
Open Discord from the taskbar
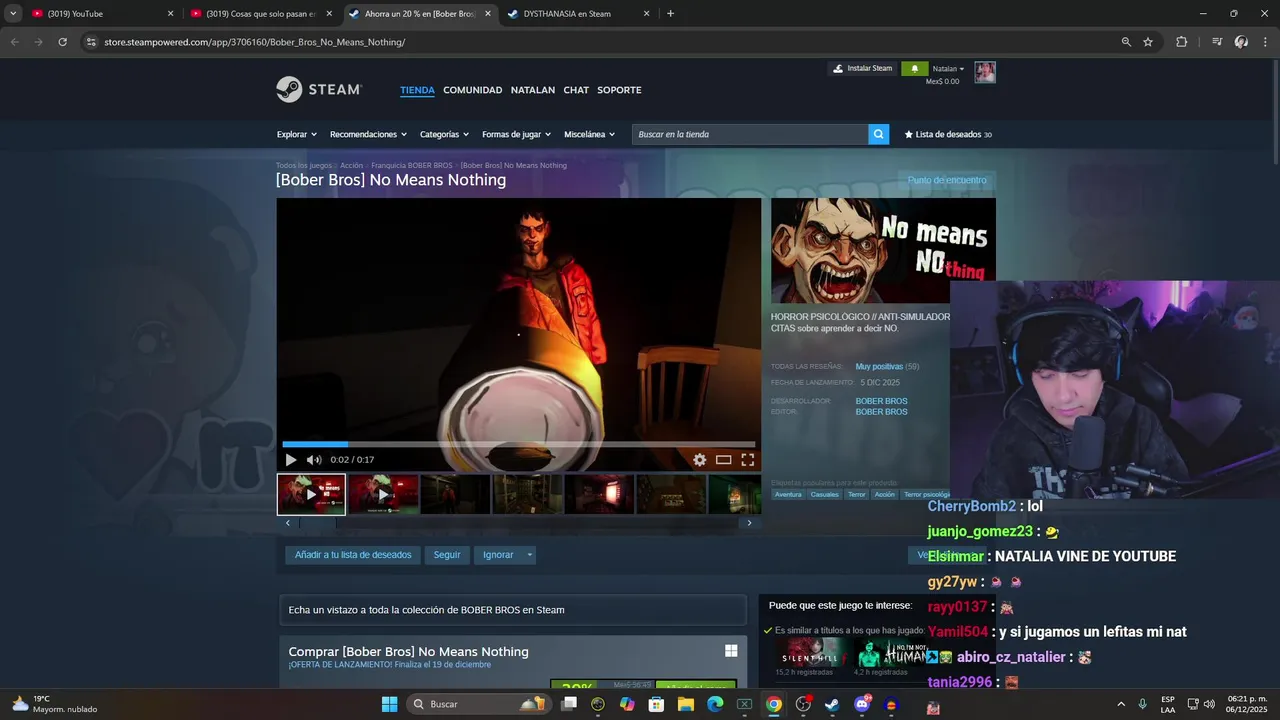click(x=862, y=704)
